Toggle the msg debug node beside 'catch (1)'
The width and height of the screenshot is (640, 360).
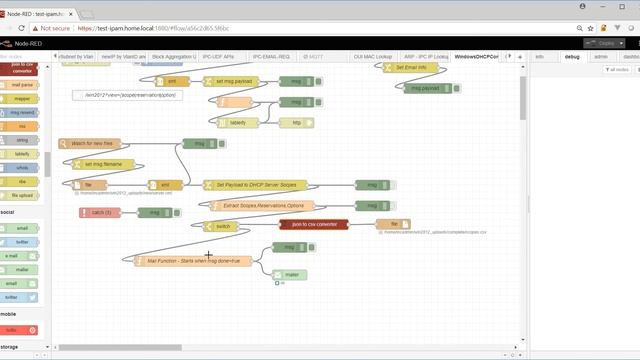point(177,213)
